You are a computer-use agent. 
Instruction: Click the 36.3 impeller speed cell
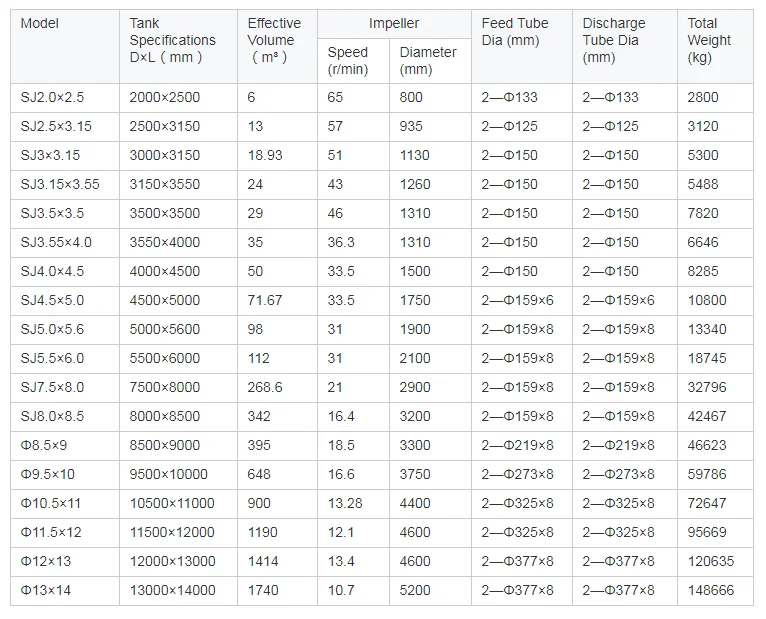[x=341, y=242]
